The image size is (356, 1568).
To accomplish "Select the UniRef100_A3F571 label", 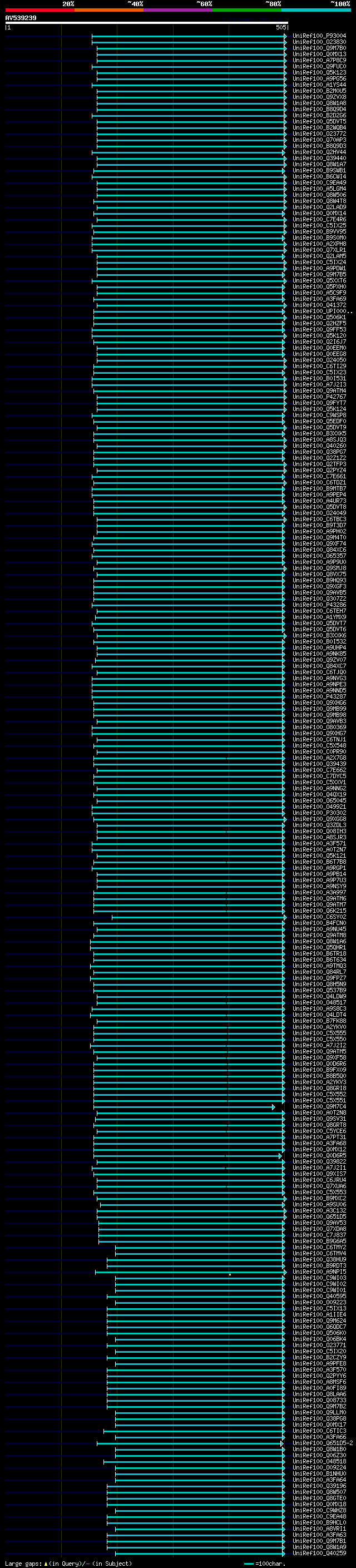I will (x=319, y=844).
